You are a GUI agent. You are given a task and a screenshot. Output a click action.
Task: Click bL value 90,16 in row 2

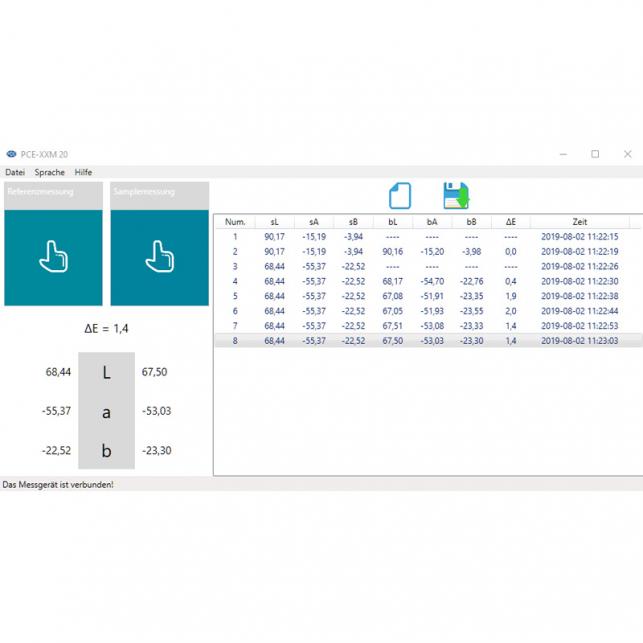(x=392, y=251)
